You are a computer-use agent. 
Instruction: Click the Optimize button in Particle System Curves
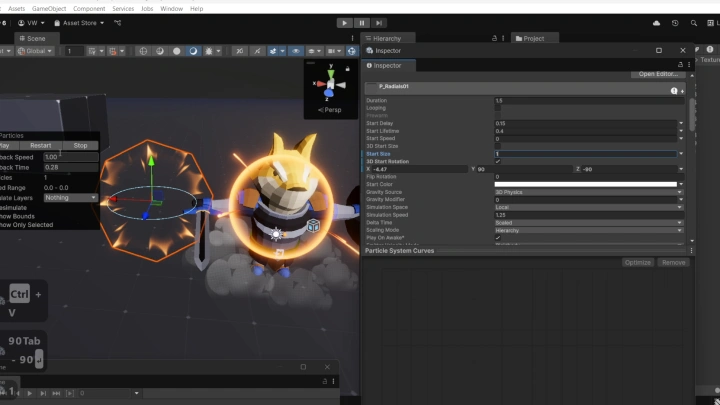(x=638, y=263)
